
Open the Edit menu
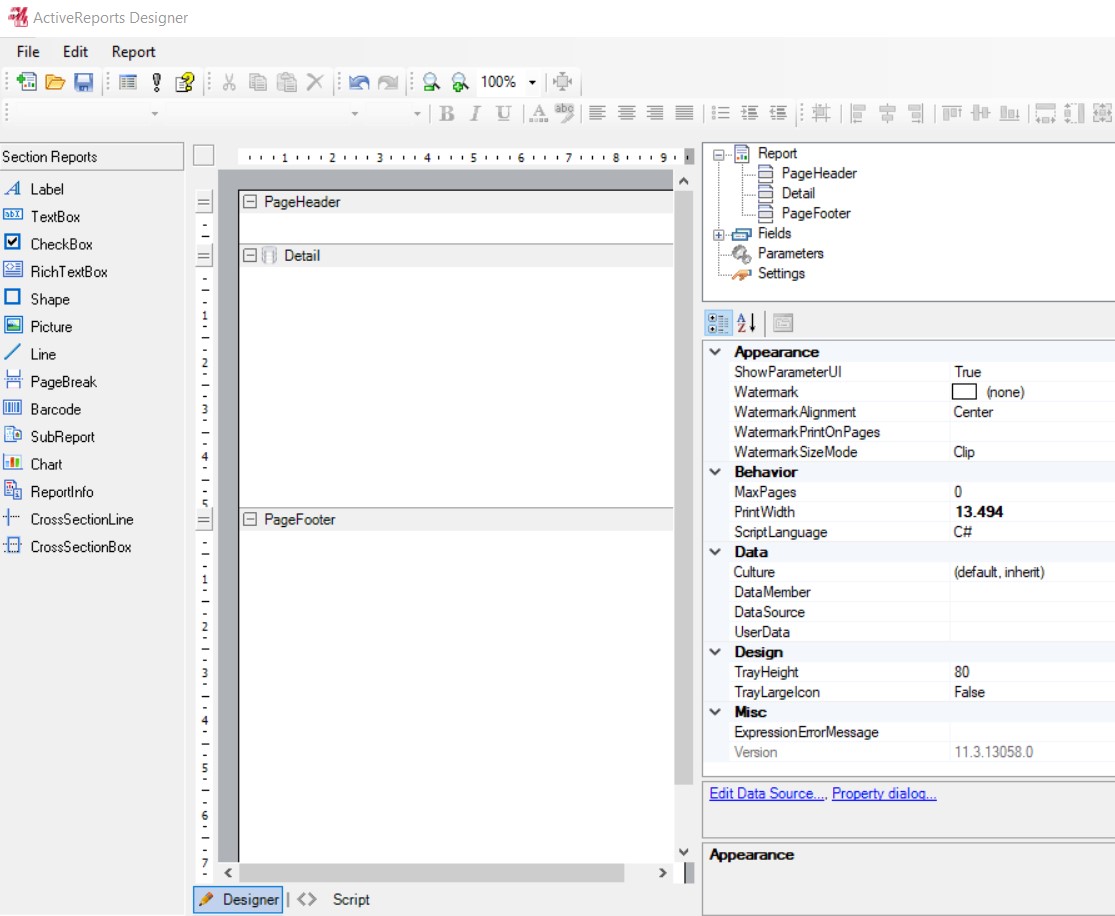75,52
